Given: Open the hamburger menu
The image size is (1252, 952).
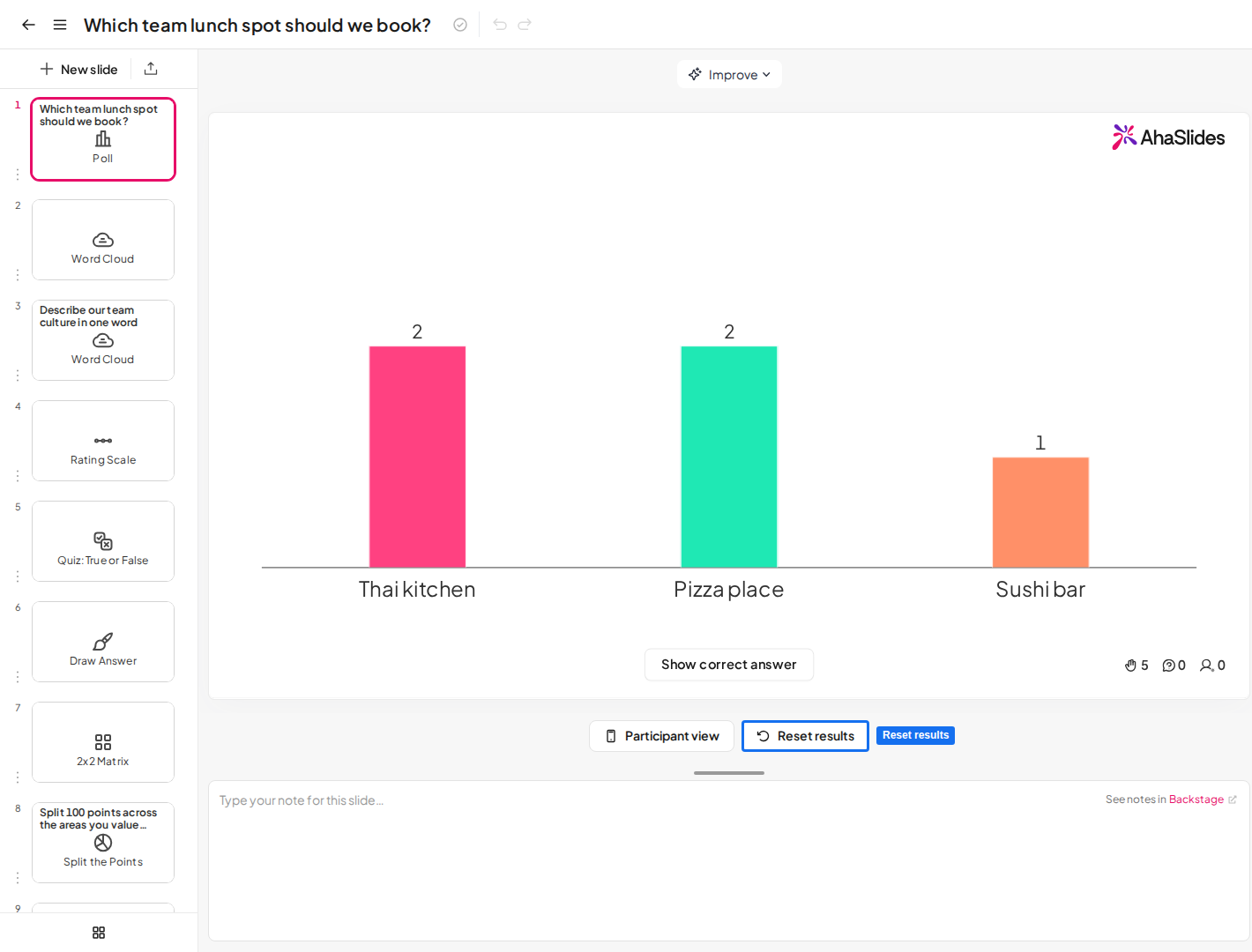Looking at the screenshot, I should tap(60, 25).
